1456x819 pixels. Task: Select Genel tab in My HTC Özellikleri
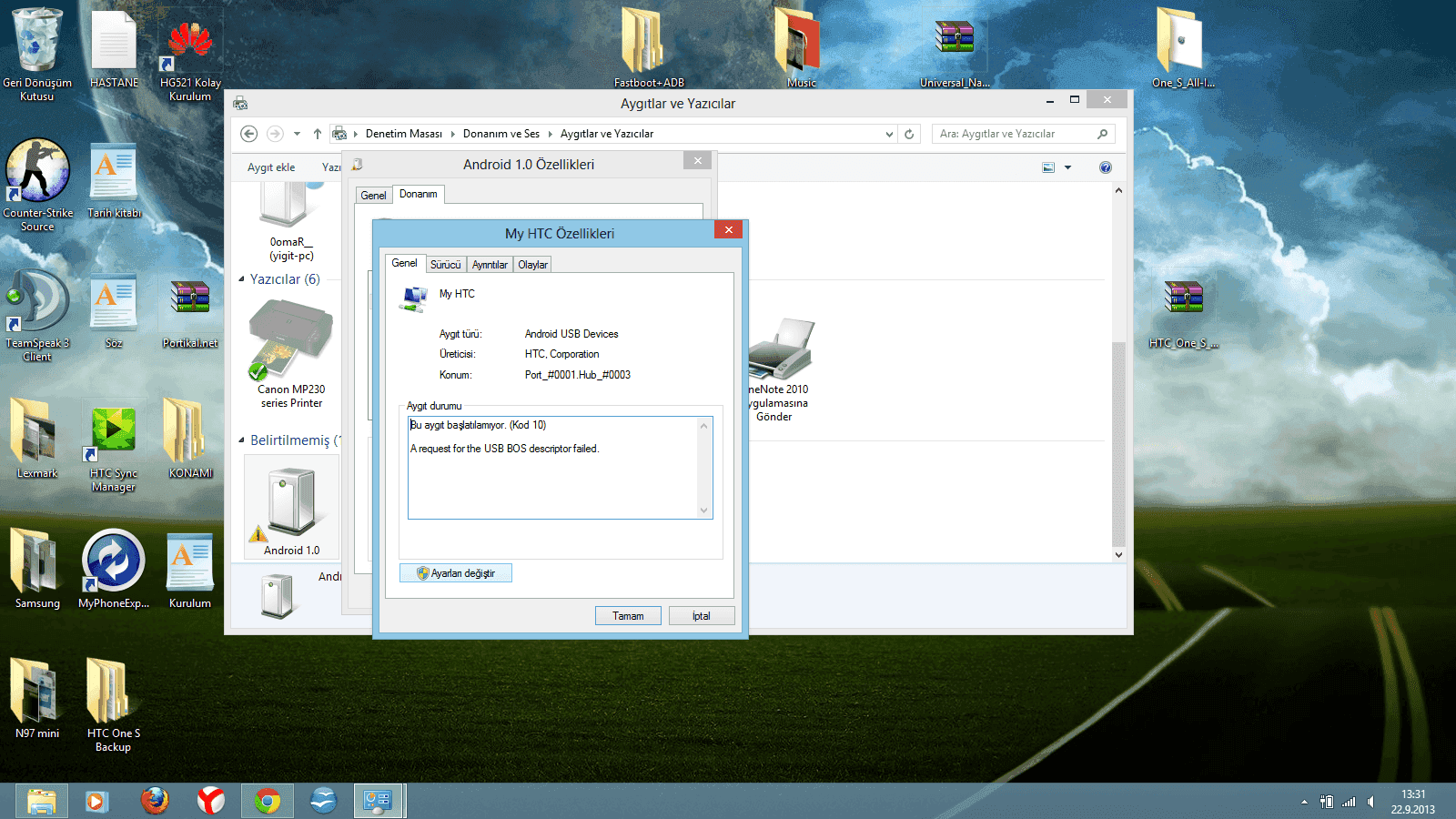[x=404, y=263]
